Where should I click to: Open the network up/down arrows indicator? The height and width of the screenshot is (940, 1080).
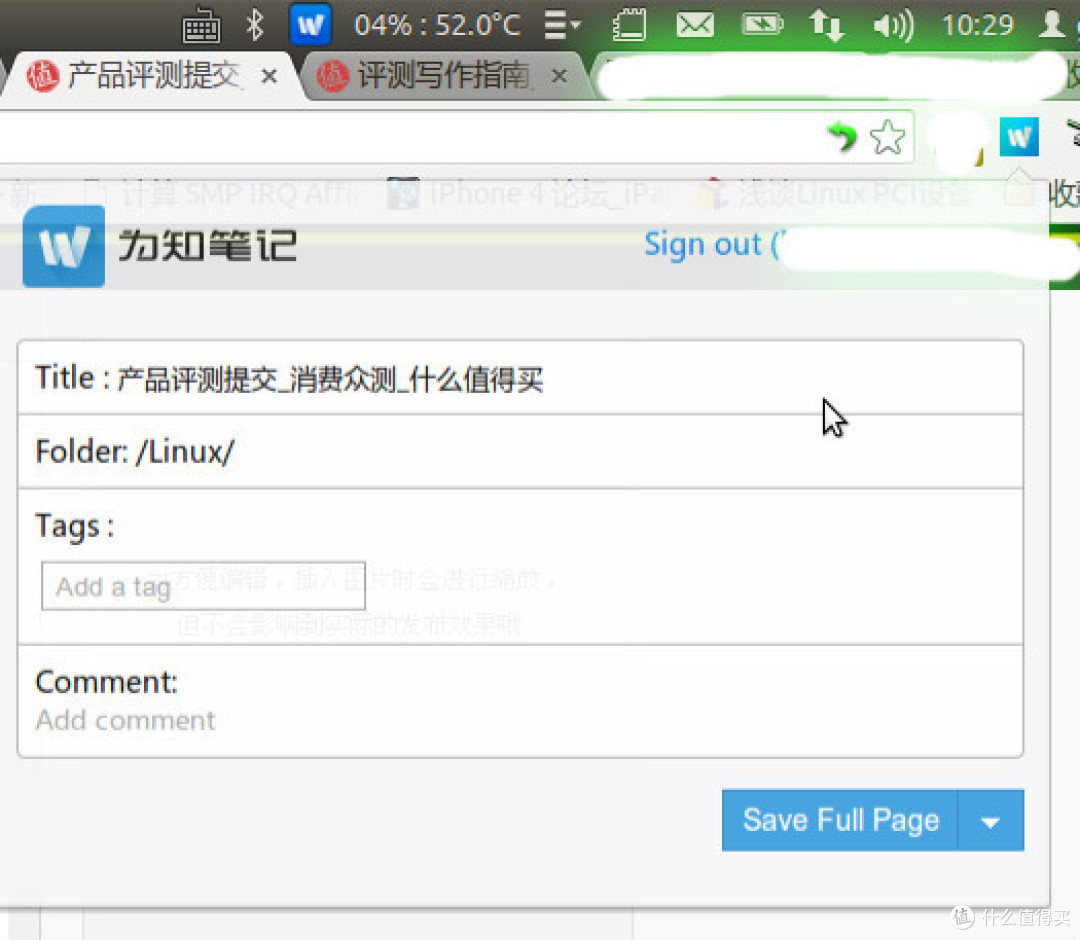coord(826,25)
